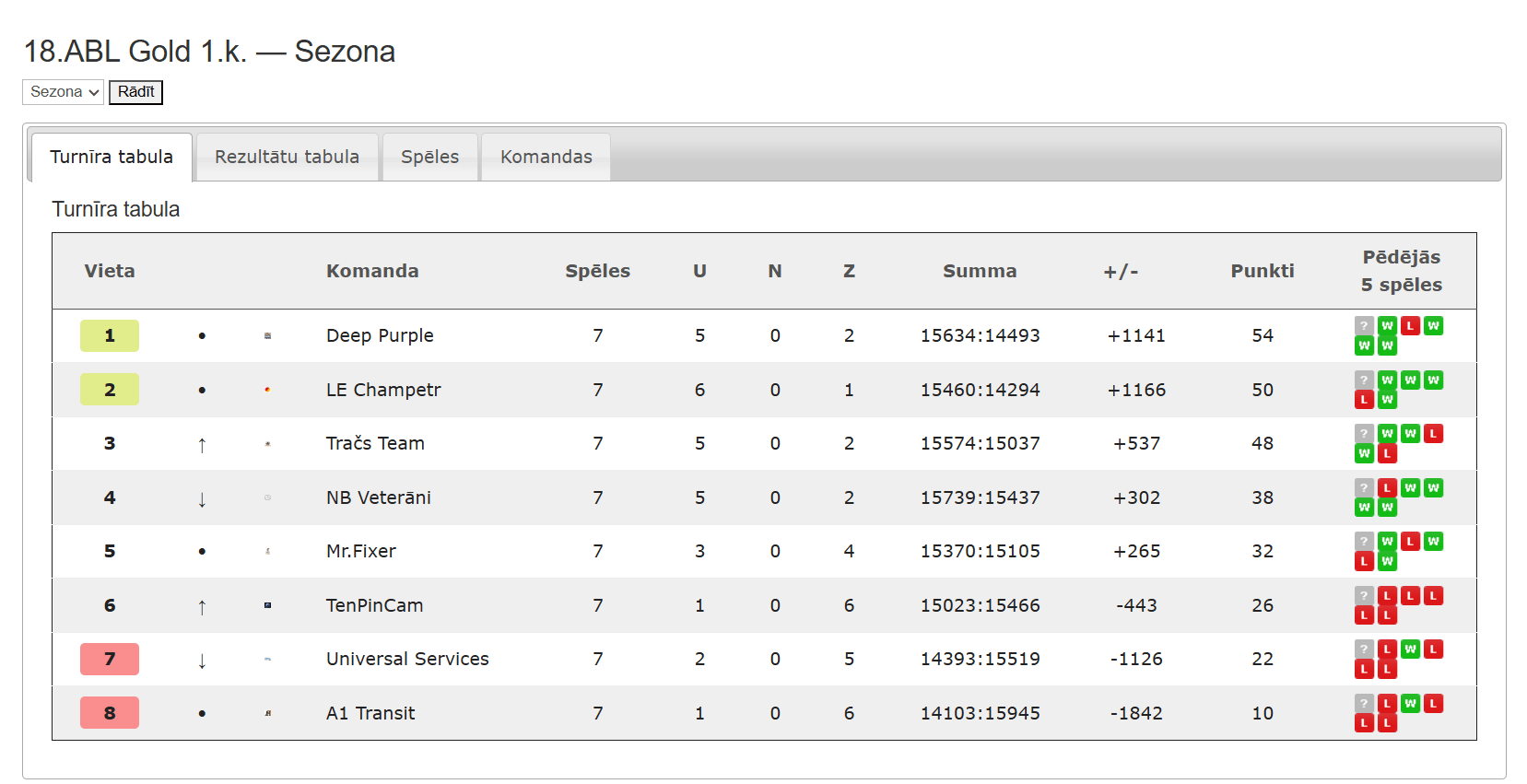This screenshot has height=784, width=1527.
Task: Open the Spēles tab
Action: pos(430,157)
